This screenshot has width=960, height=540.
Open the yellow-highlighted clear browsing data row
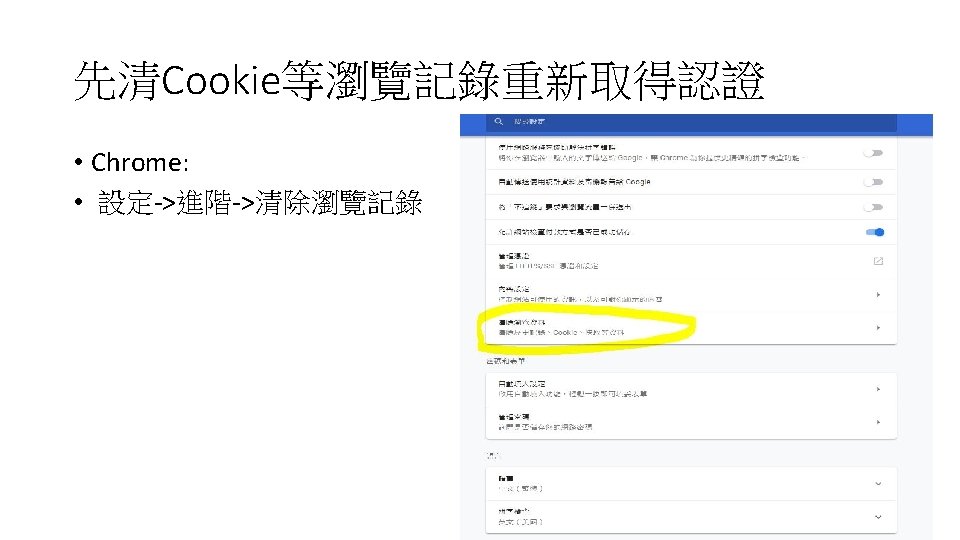pyautogui.click(x=691, y=328)
